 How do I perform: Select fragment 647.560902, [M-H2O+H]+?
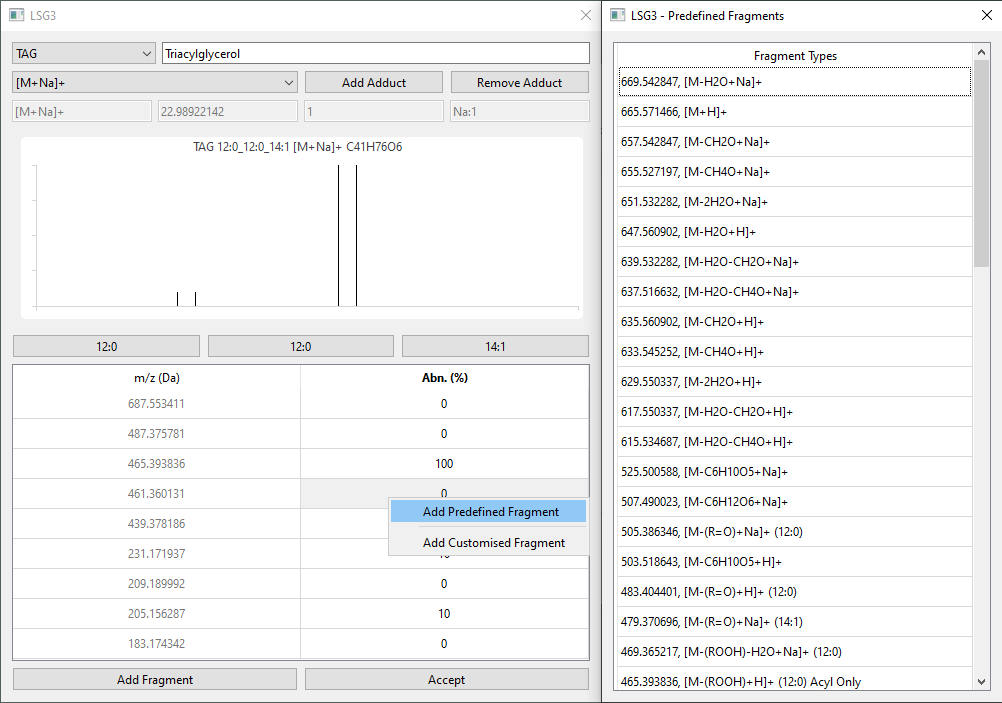[795, 232]
